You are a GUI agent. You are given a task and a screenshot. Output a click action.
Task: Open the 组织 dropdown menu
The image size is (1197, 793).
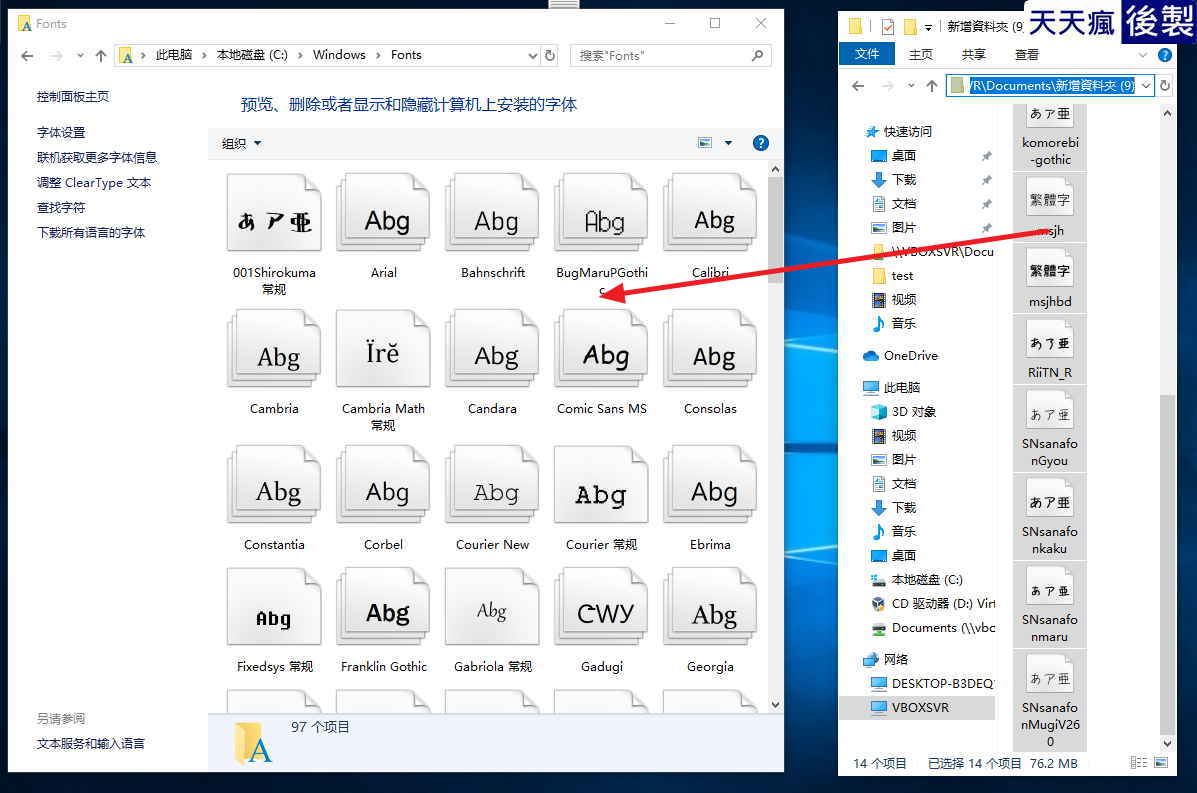(x=241, y=143)
